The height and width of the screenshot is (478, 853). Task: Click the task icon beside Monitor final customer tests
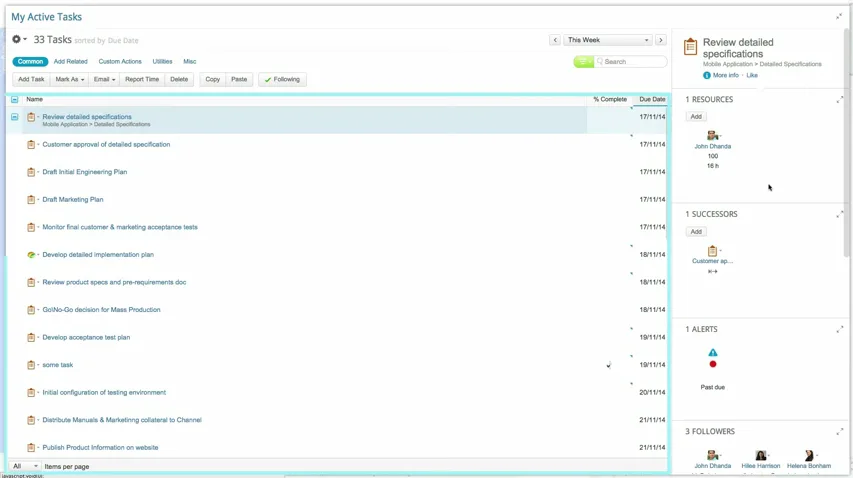pyautogui.click(x=31, y=227)
